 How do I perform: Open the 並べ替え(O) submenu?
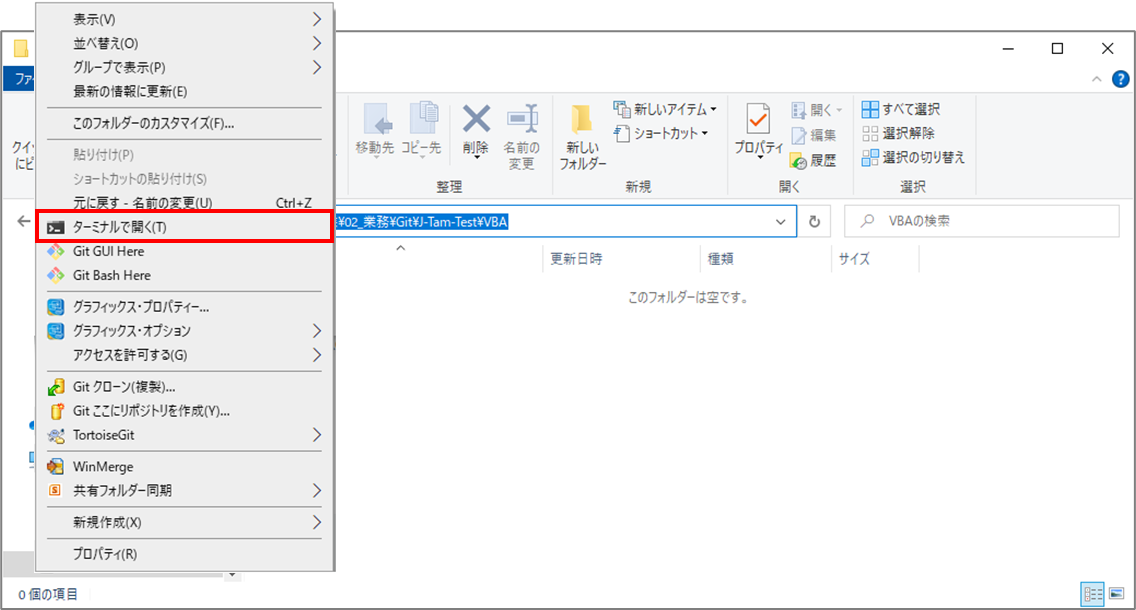(185, 43)
